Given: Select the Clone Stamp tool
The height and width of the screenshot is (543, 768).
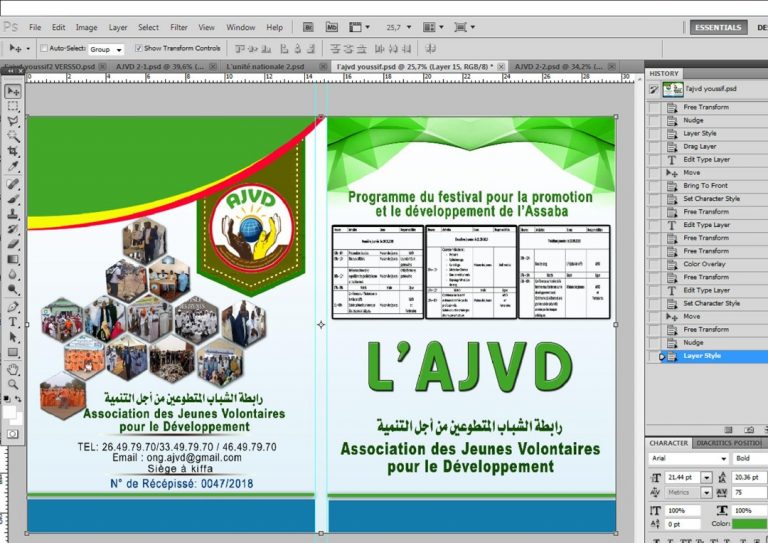Looking at the screenshot, I should (x=13, y=214).
